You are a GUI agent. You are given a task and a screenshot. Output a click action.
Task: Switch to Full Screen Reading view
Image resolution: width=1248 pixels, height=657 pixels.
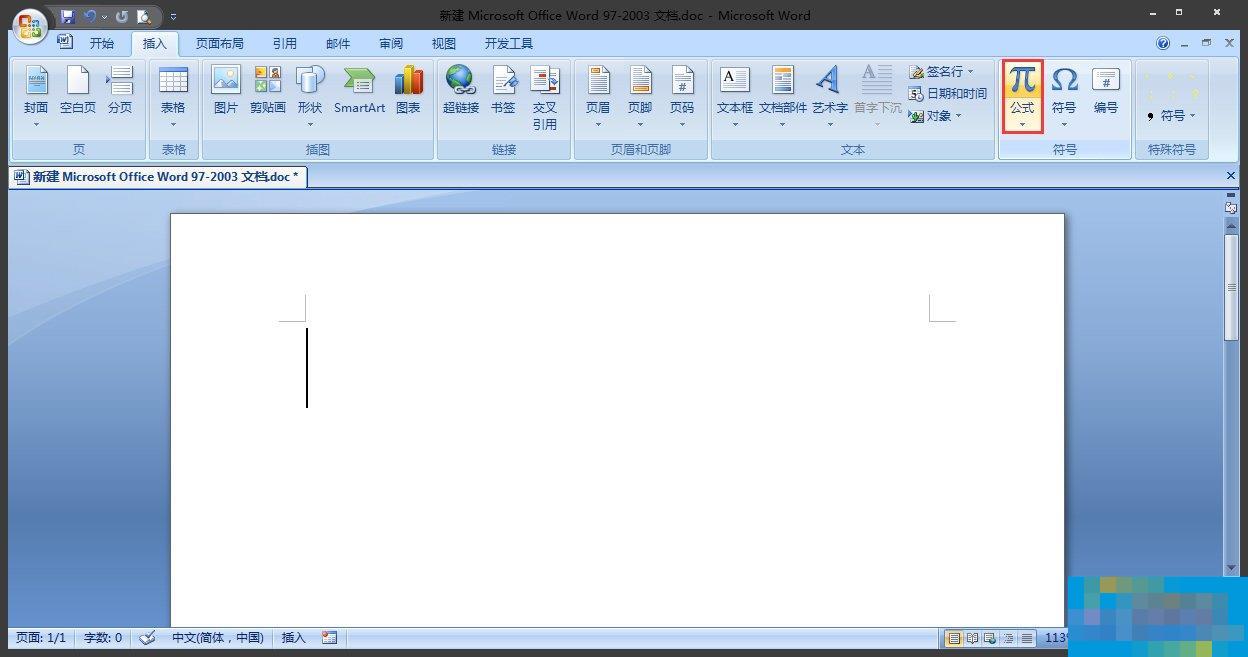click(x=972, y=638)
